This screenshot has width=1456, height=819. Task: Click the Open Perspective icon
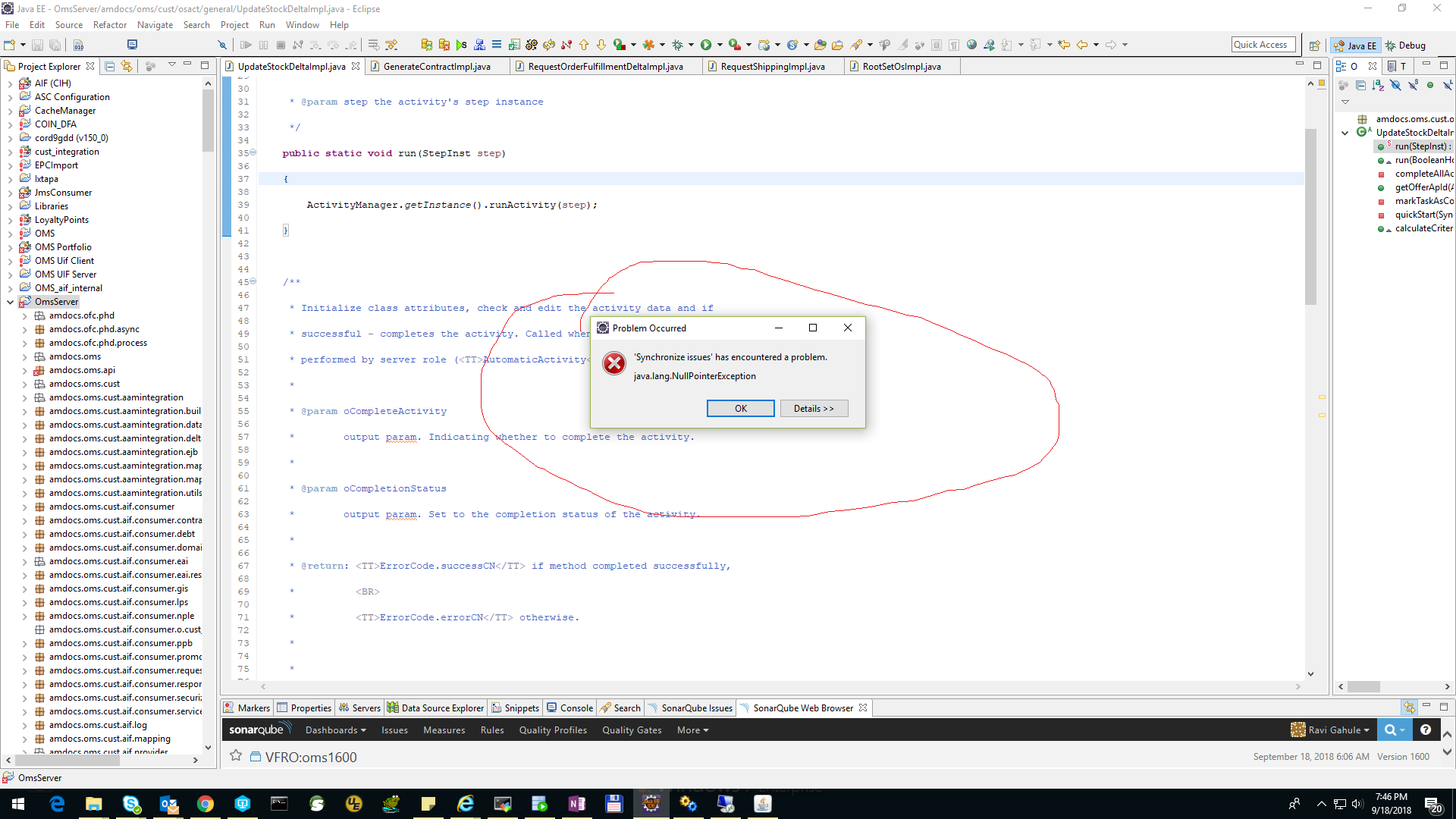(x=1314, y=45)
